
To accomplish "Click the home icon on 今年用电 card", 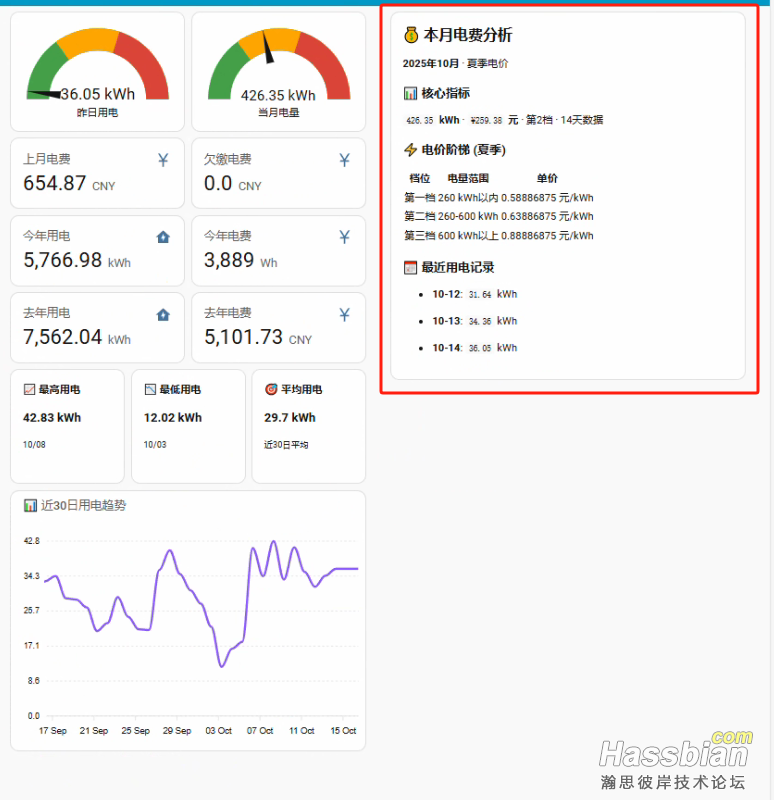I will pyautogui.click(x=163, y=237).
